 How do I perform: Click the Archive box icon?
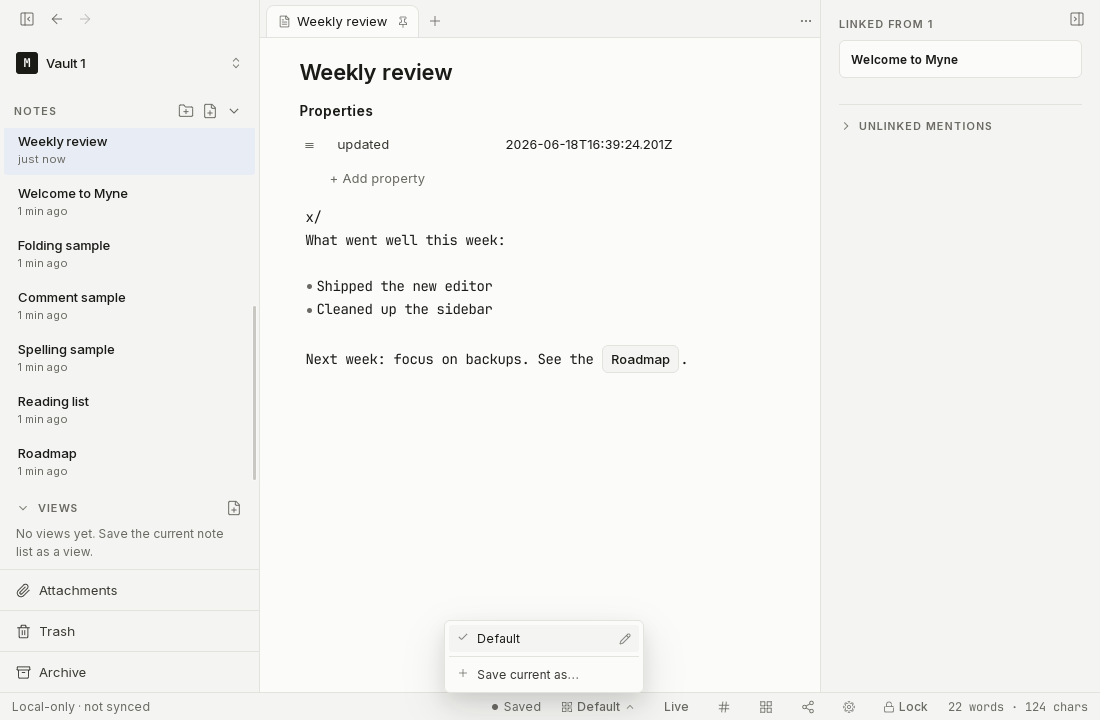(x=23, y=672)
